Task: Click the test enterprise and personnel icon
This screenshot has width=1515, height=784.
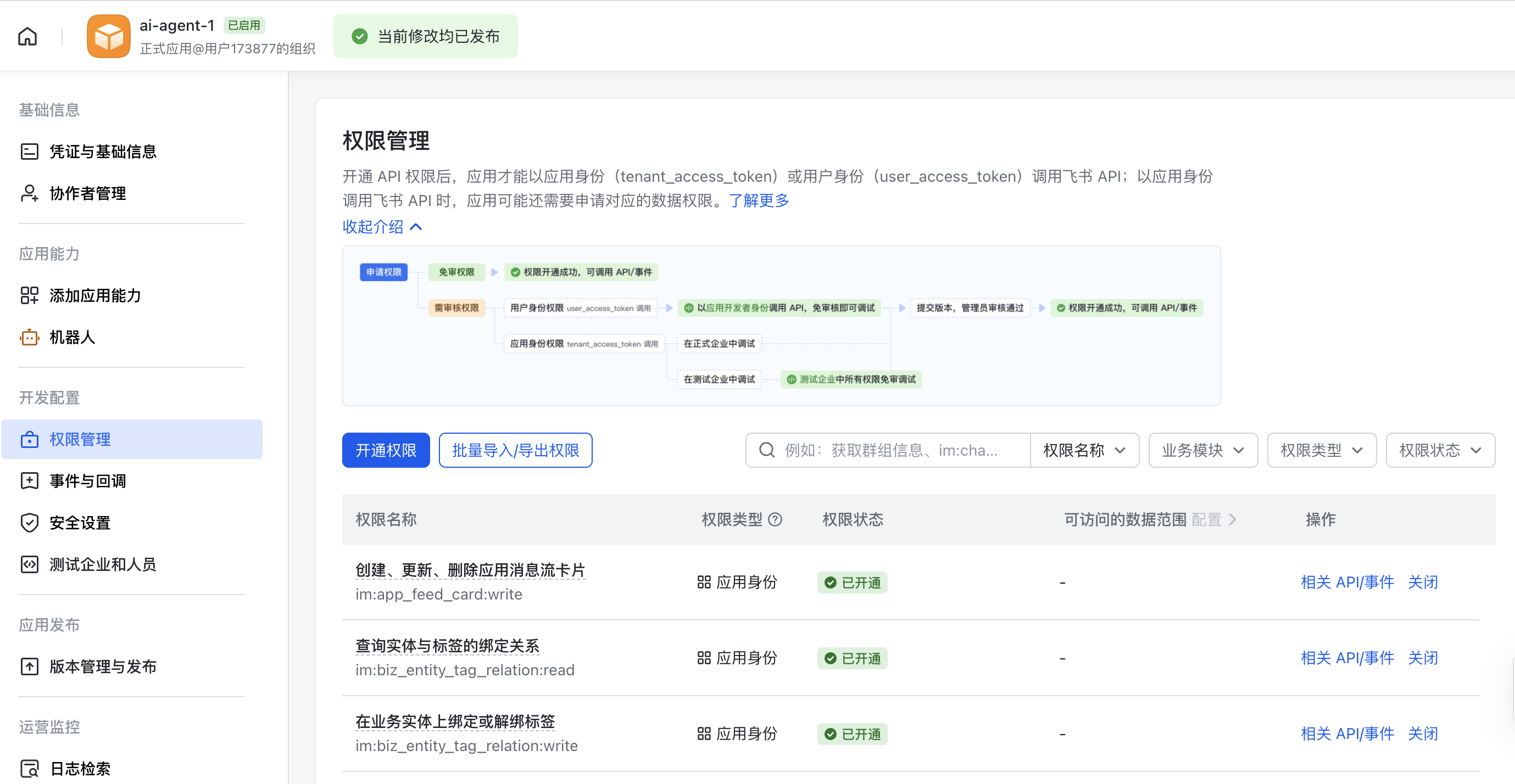Action: 30,564
